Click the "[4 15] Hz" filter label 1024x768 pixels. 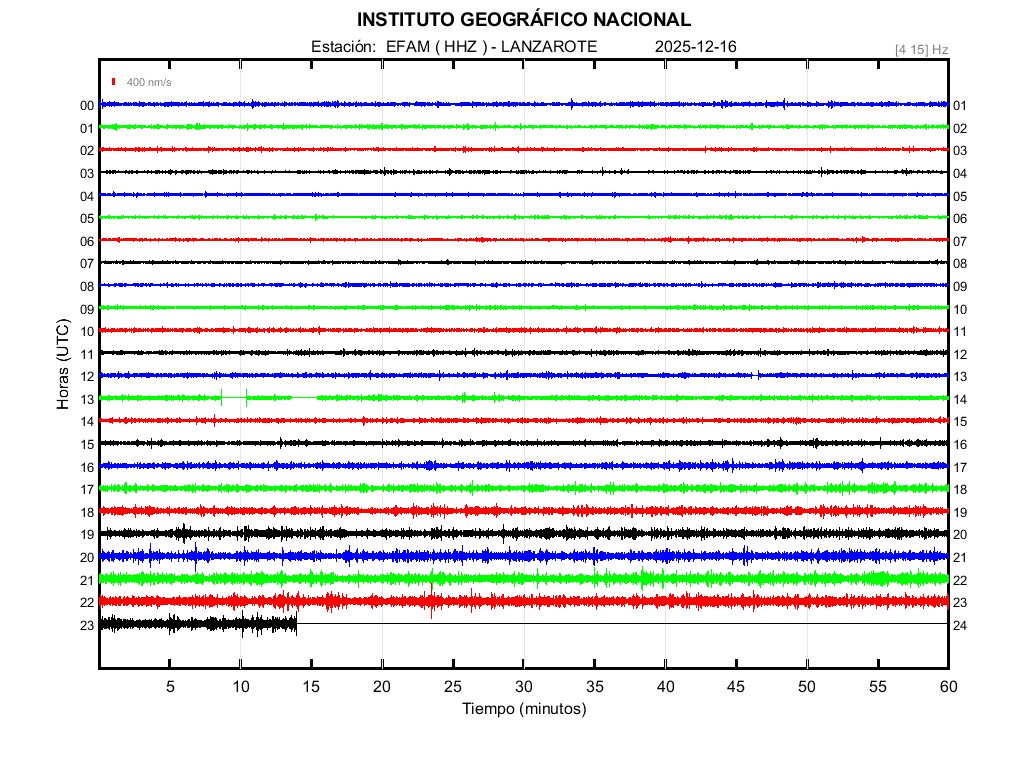pos(921,49)
